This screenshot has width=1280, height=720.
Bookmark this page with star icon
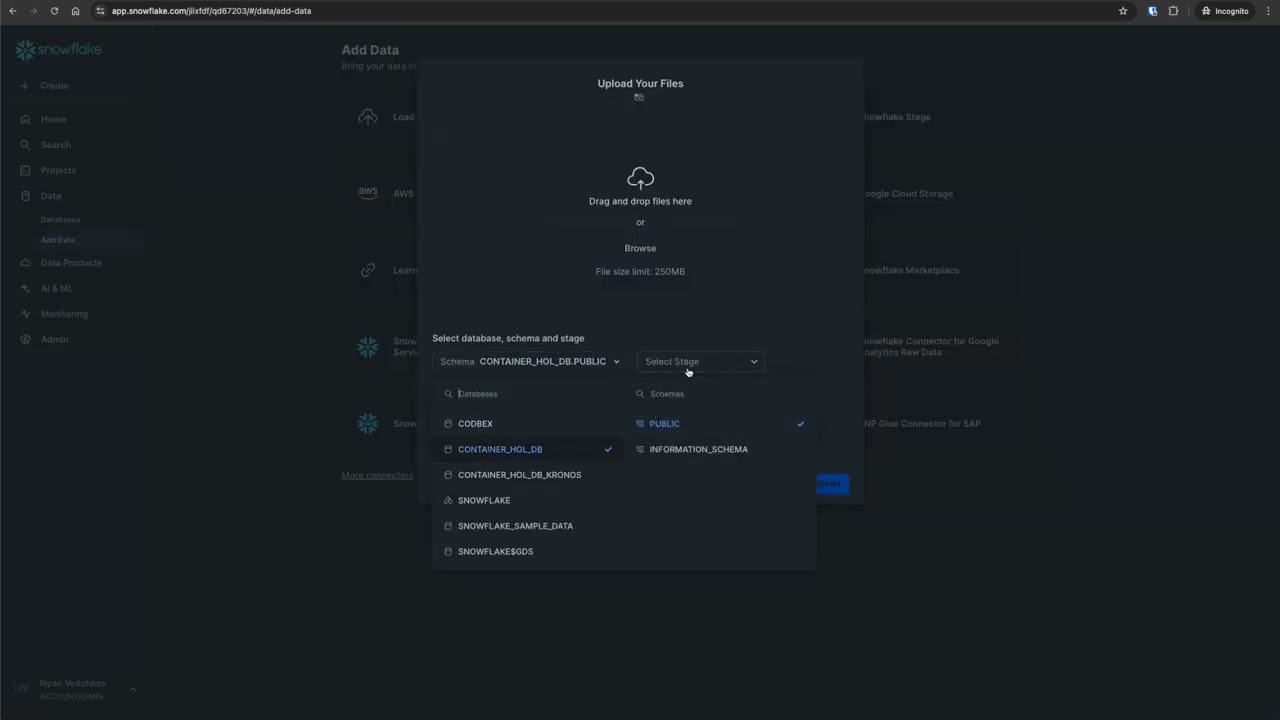click(x=1123, y=11)
